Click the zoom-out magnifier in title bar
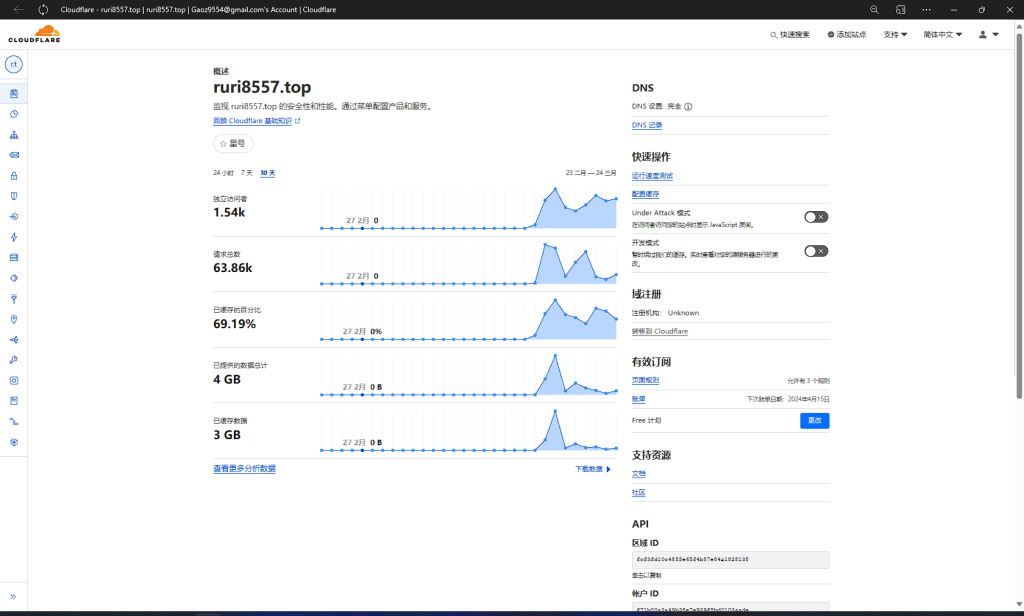The image size is (1024, 616). pos(874,9)
